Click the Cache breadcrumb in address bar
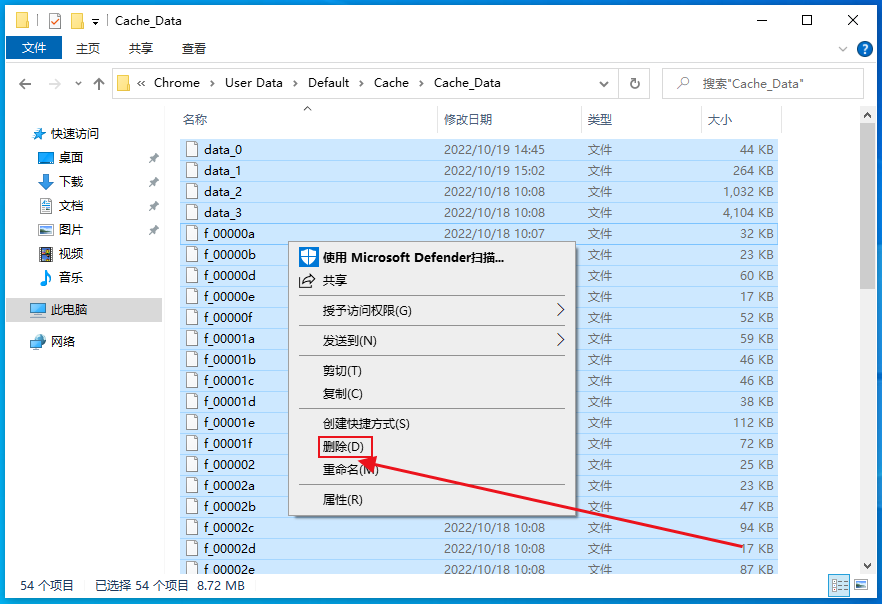This screenshot has height=604, width=883. click(x=391, y=83)
